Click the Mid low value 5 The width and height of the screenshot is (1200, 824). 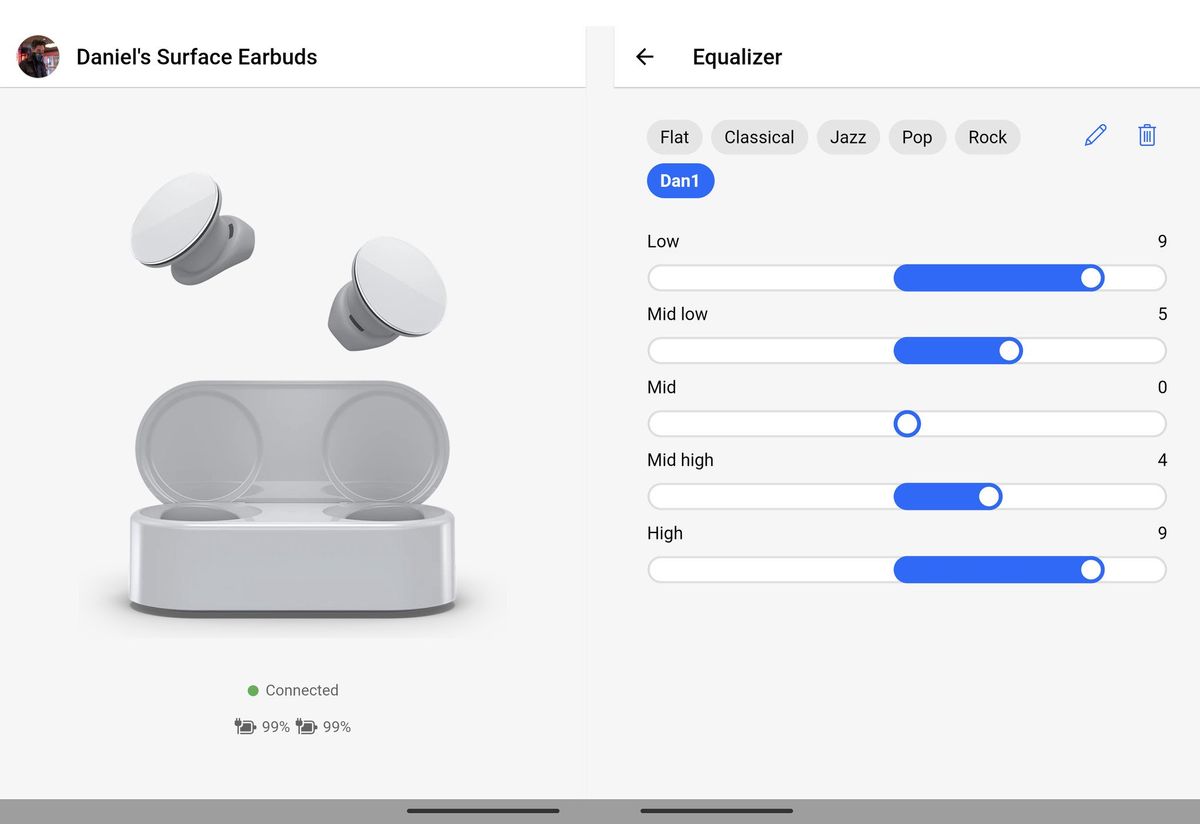coord(1162,314)
